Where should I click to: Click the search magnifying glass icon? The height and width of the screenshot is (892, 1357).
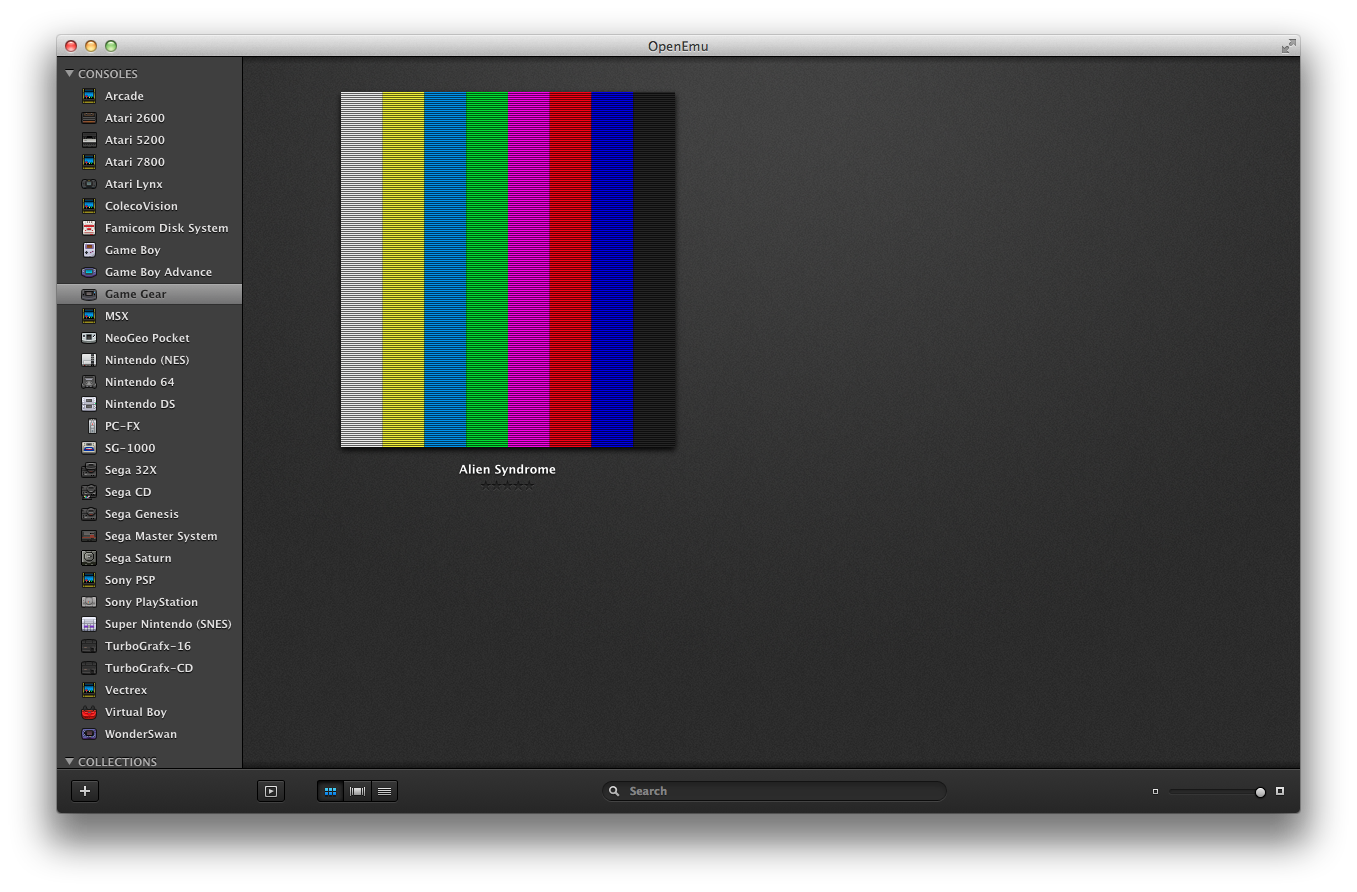pyautogui.click(x=615, y=791)
